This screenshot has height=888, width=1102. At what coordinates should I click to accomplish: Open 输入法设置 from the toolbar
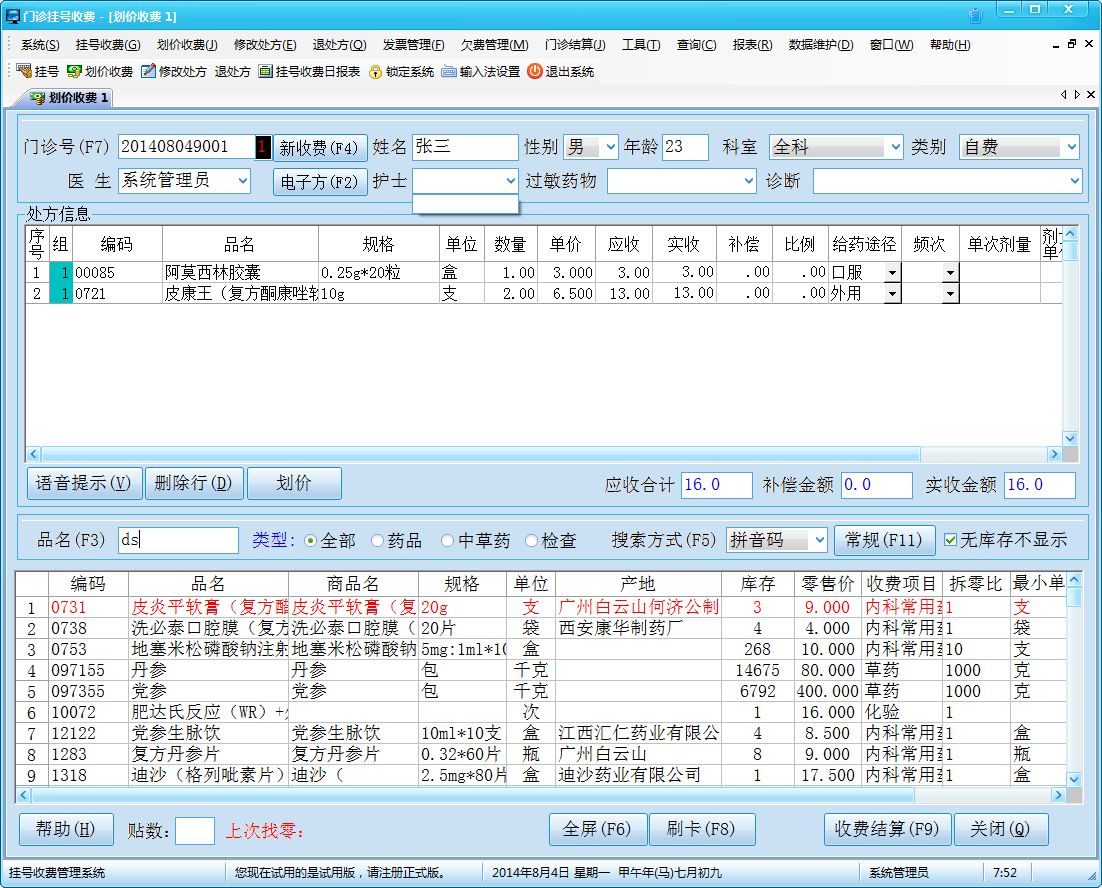point(481,72)
